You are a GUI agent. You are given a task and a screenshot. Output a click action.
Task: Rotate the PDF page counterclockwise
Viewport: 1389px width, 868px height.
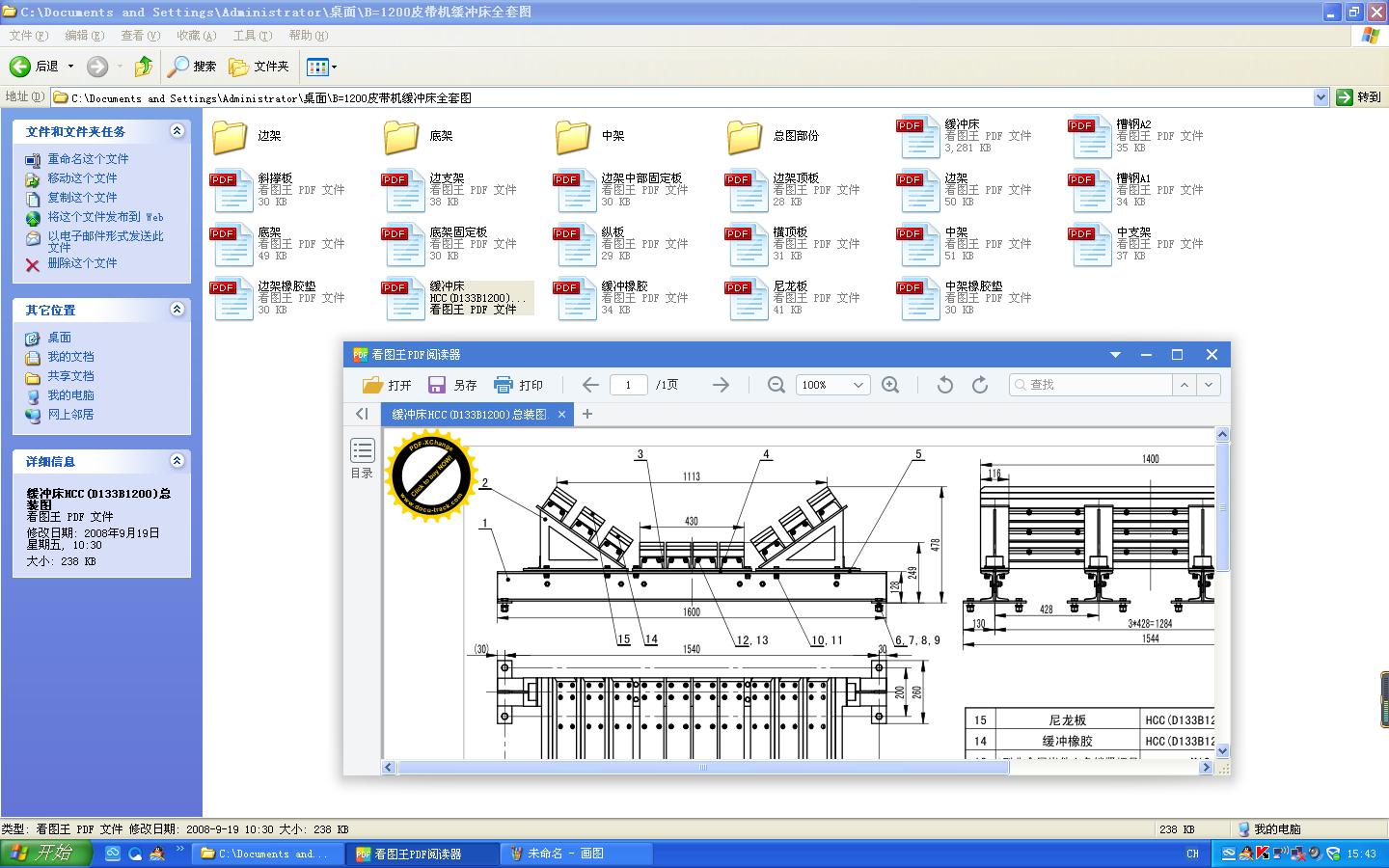click(x=945, y=385)
